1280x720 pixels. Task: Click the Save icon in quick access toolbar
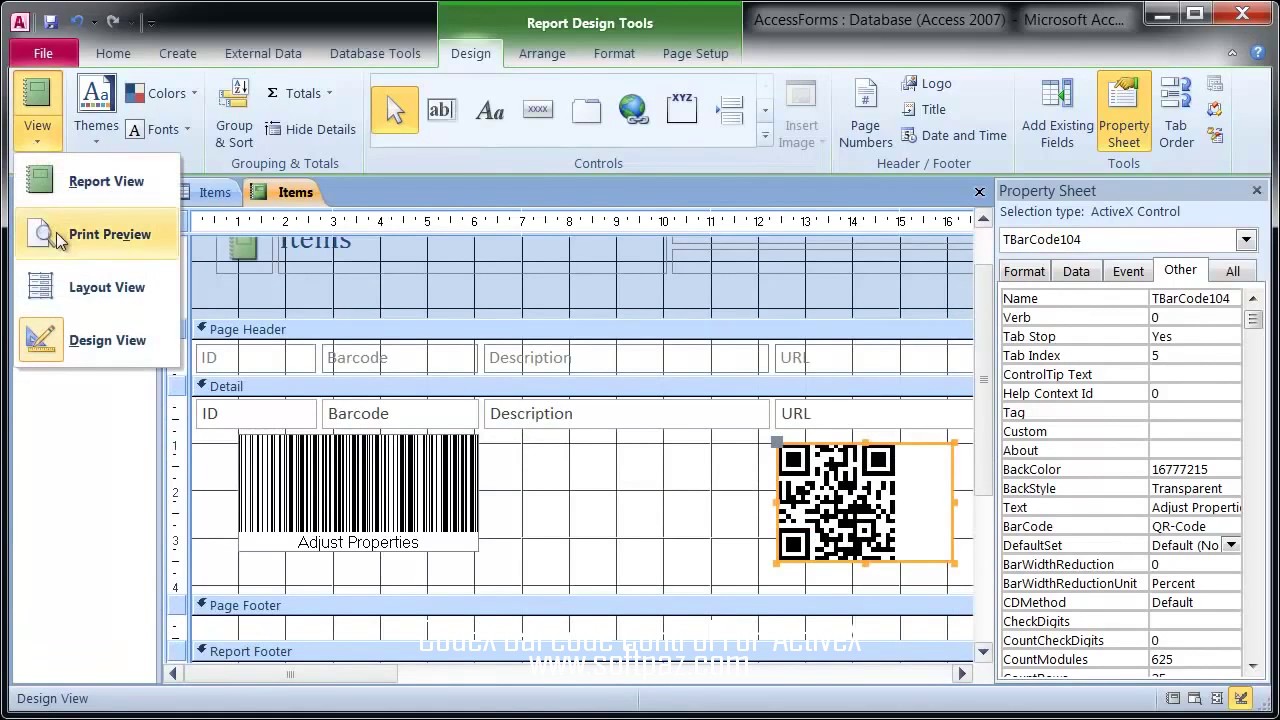coord(50,21)
